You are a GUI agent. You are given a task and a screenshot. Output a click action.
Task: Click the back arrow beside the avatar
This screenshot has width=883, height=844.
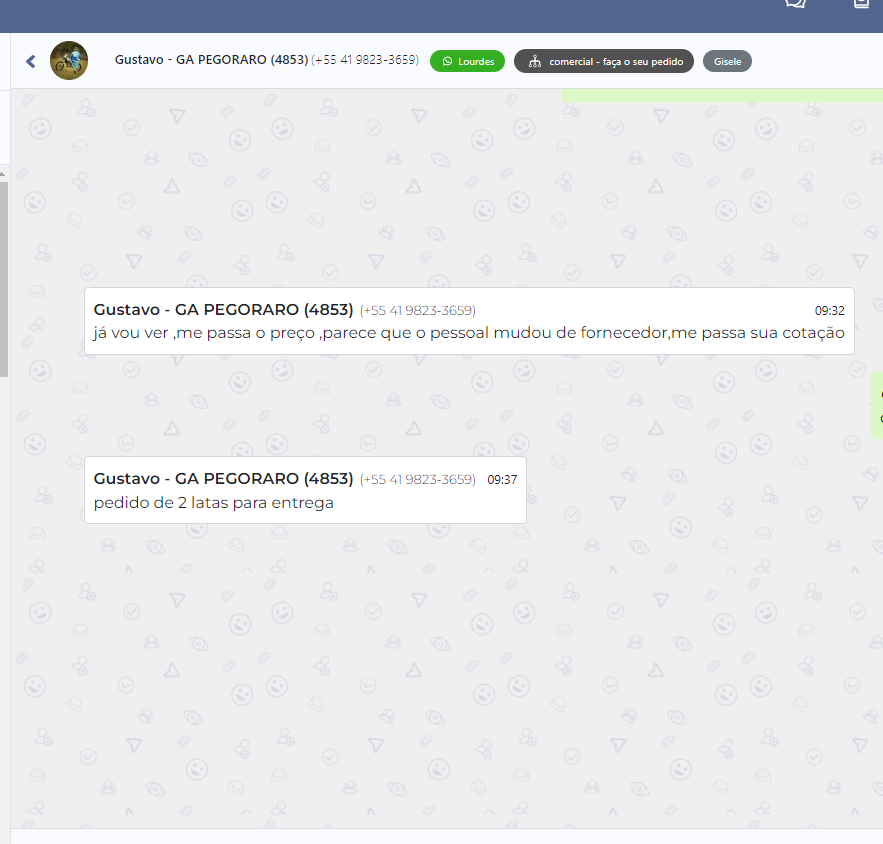pos(30,61)
